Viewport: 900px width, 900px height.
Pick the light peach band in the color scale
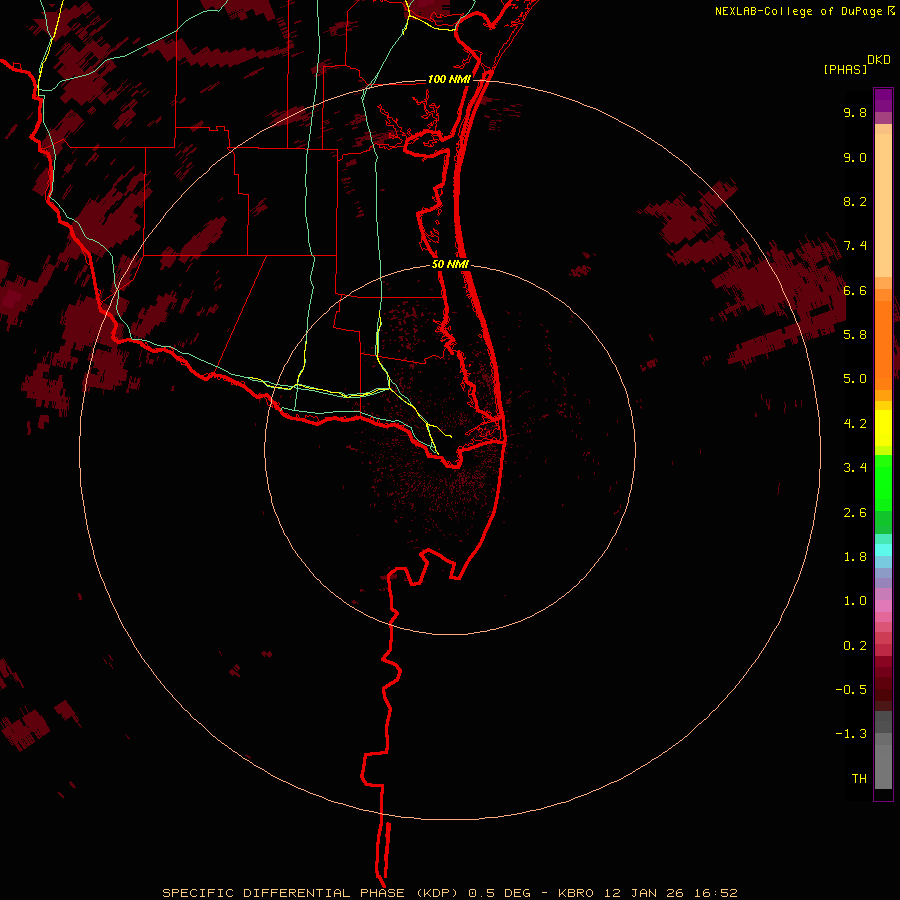click(883, 205)
